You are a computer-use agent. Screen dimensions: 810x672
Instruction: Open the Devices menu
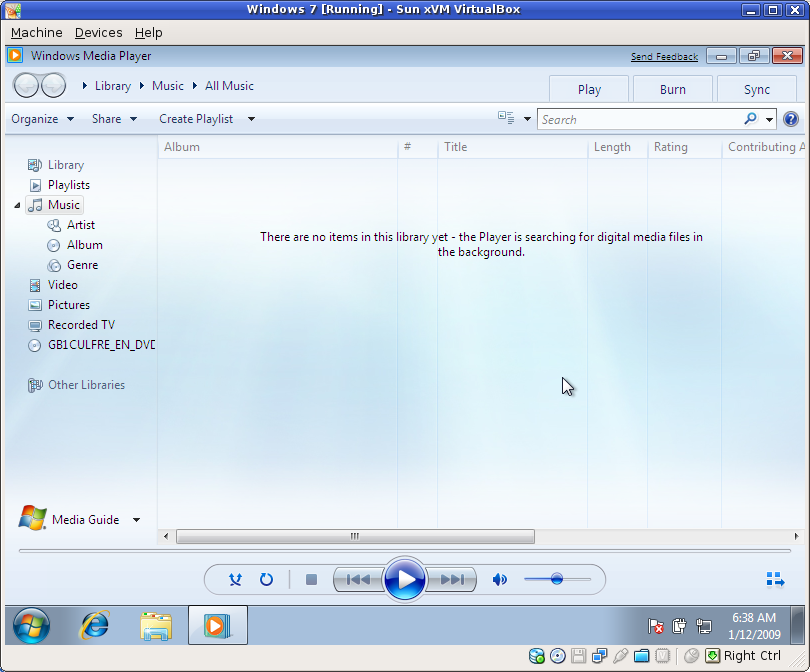(98, 32)
